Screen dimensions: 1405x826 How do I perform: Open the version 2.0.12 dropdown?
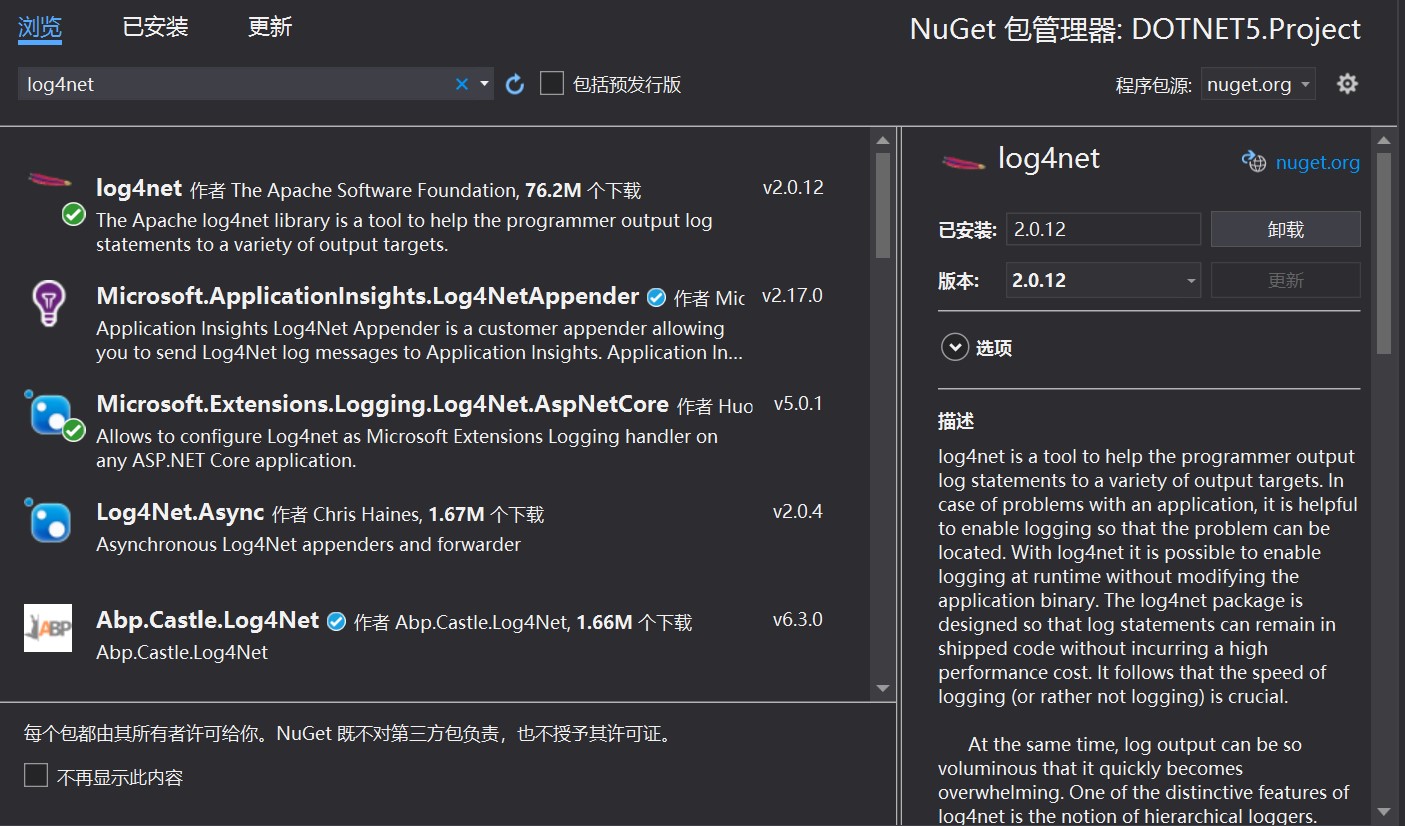click(1103, 281)
